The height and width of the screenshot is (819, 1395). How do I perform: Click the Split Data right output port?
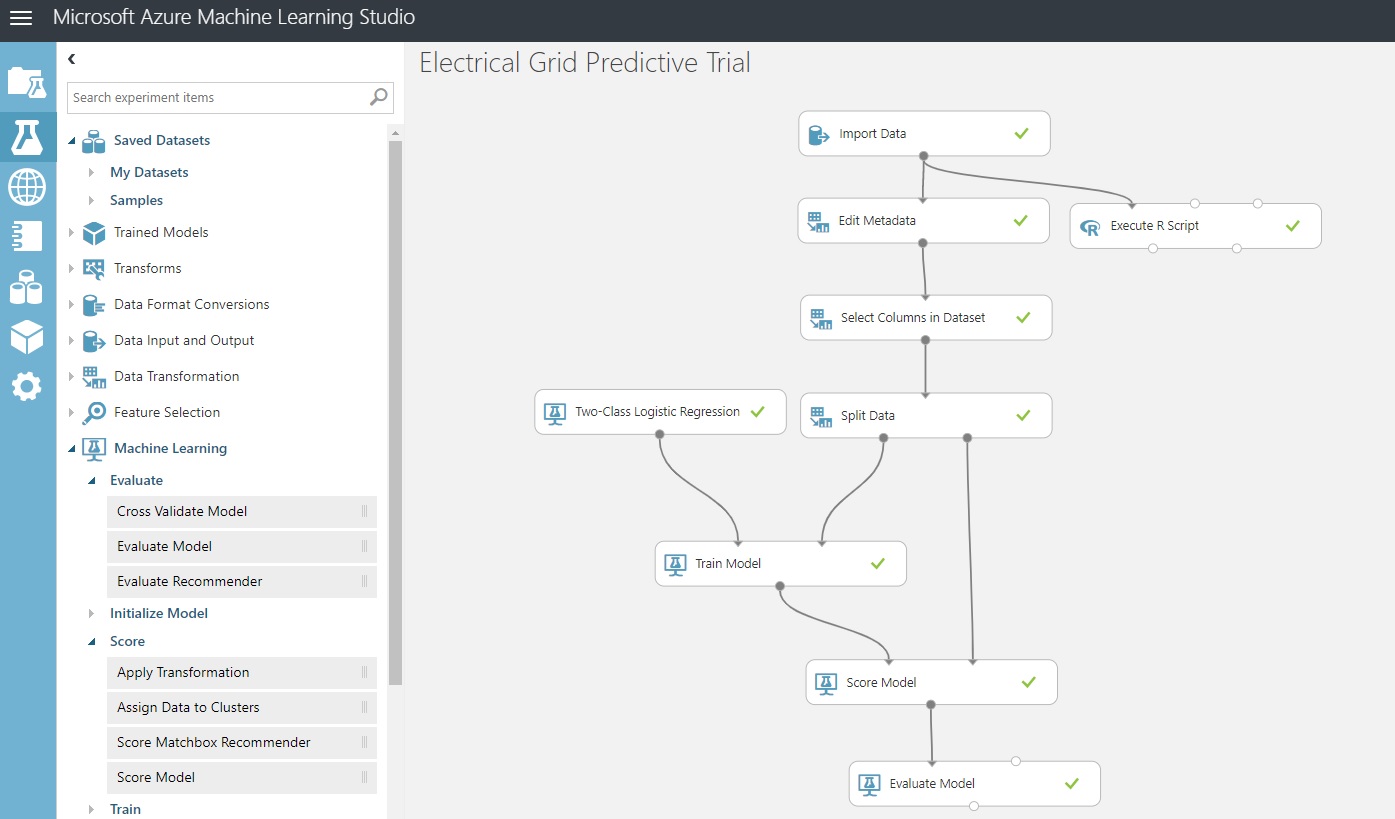point(967,438)
